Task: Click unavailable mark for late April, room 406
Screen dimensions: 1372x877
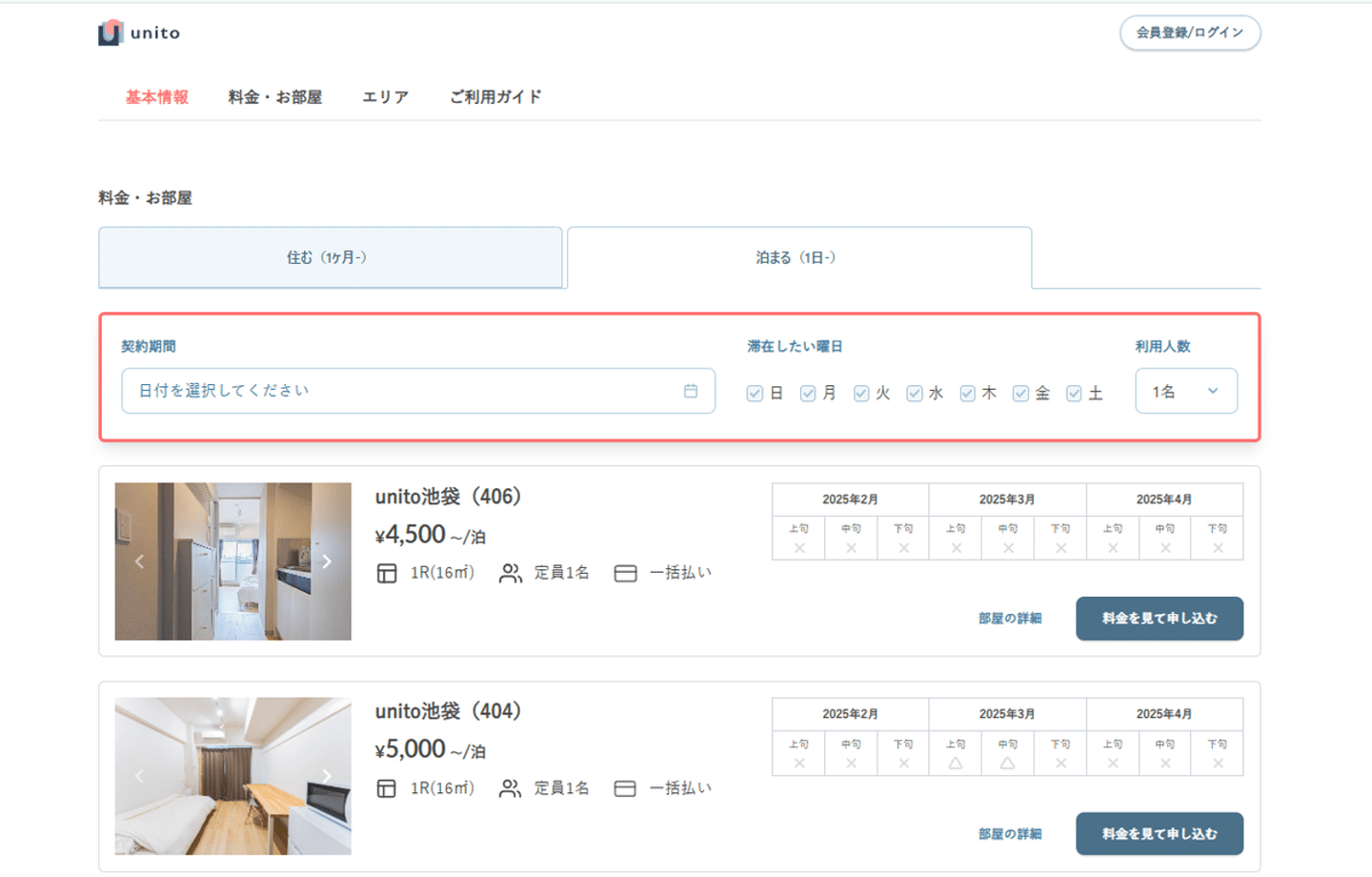Action: pyautogui.click(x=1218, y=548)
